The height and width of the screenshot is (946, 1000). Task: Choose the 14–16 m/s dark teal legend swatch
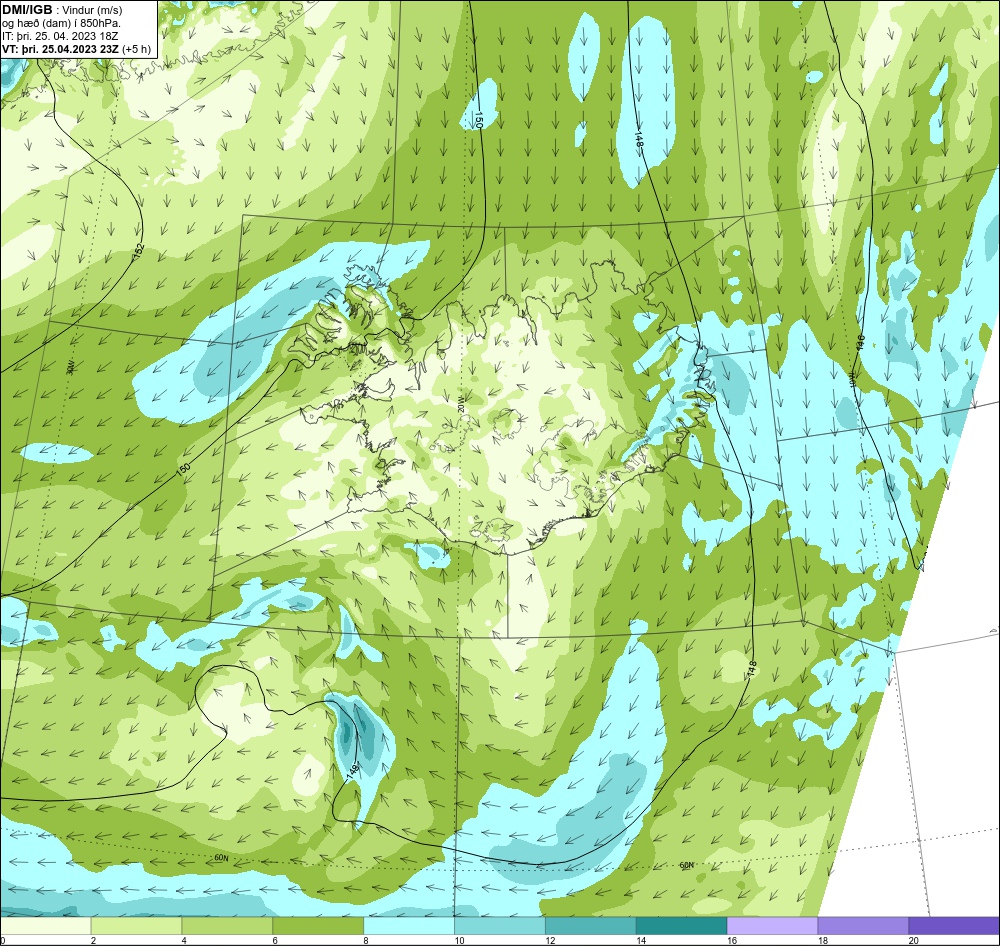(681, 925)
